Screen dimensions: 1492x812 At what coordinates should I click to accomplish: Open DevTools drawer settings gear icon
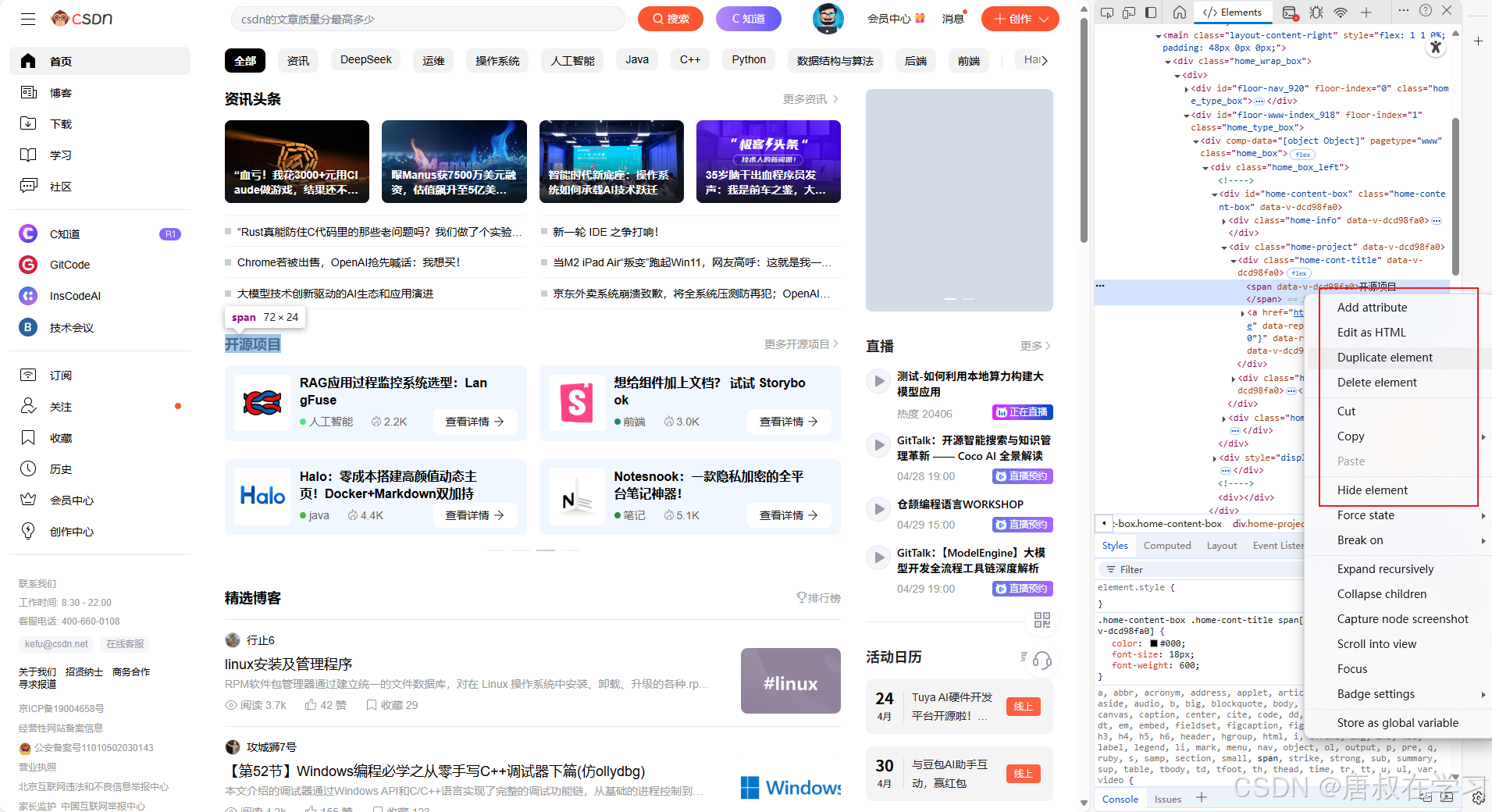(x=1478, y=798)
